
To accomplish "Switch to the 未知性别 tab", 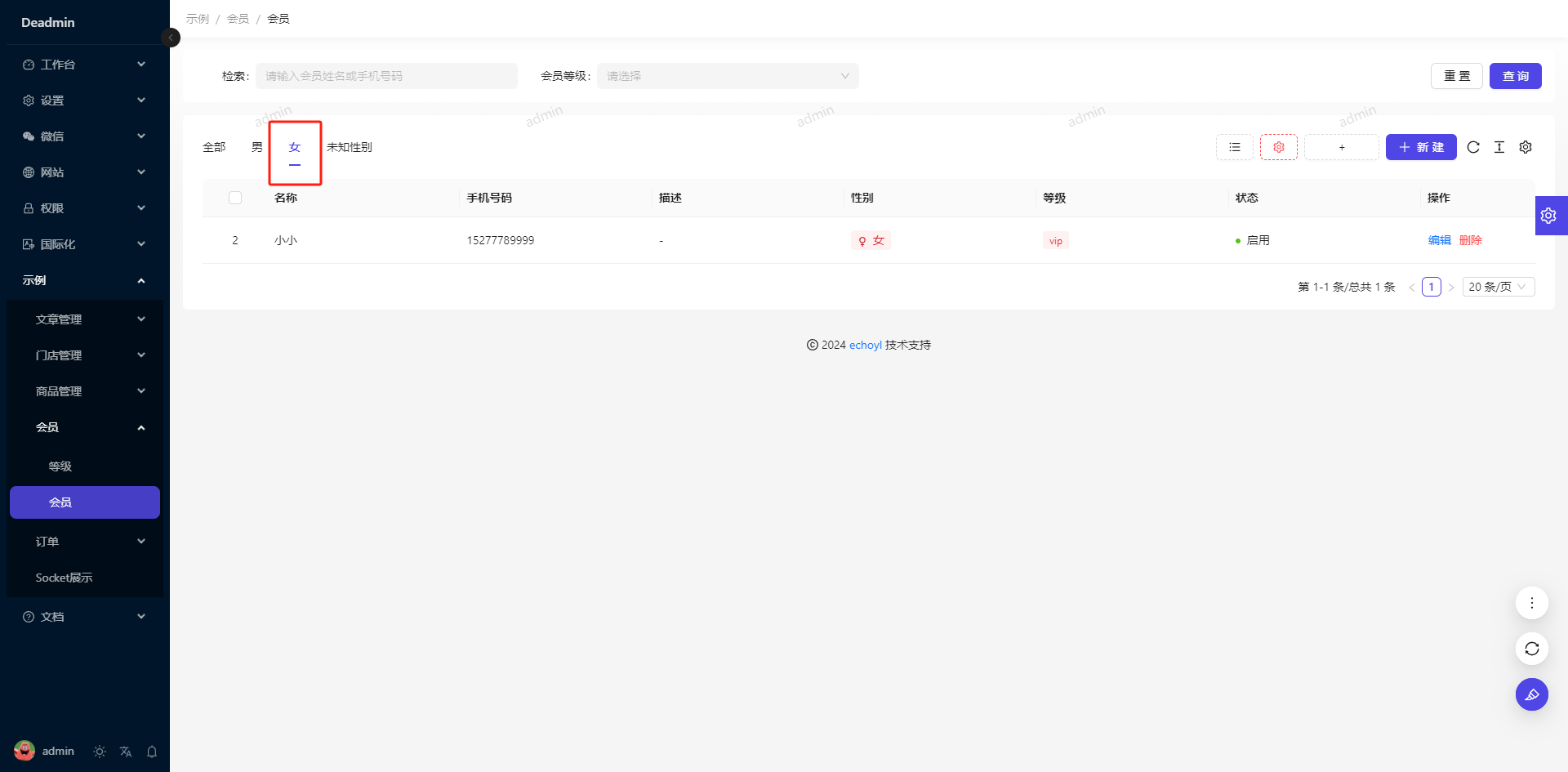I will [349, 147].
